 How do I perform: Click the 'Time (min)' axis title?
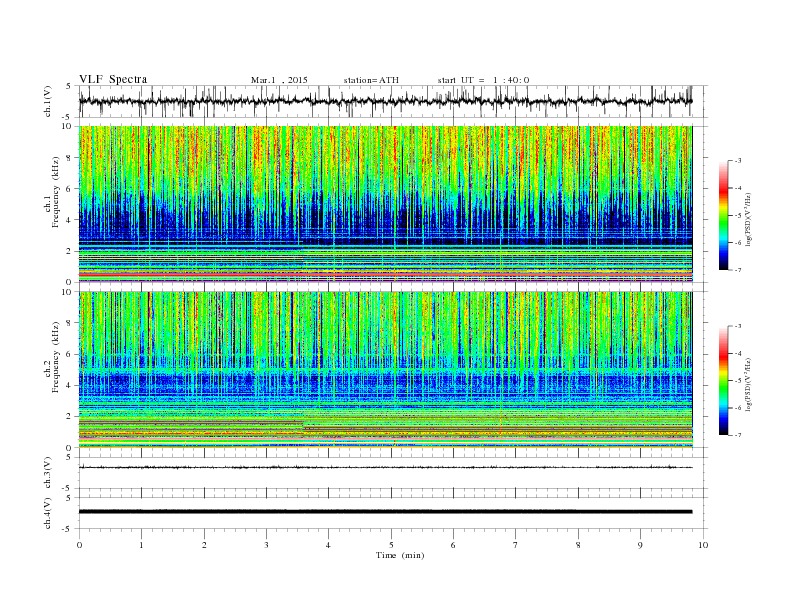[400, 555]
